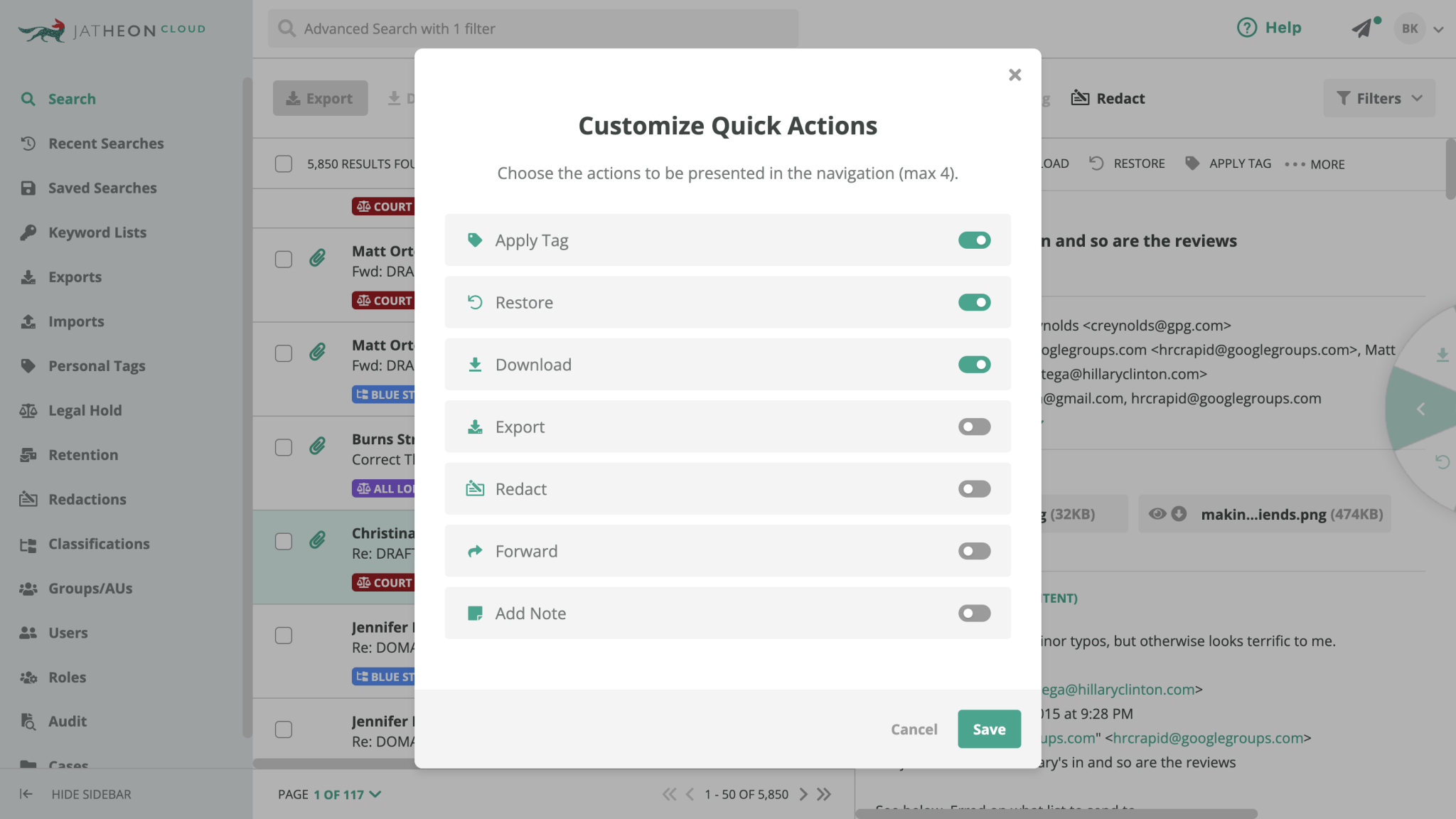The height and width of the screenshot is (819, 1456).
Task: Open the Classifications section
Action: click(99, 544)
